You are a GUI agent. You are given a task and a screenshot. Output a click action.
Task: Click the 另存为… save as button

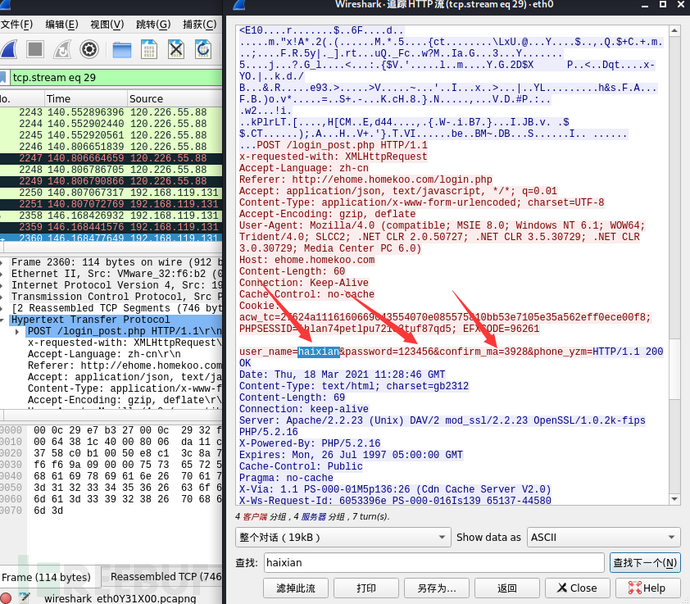pyautogui.click(x=437, y=588)
